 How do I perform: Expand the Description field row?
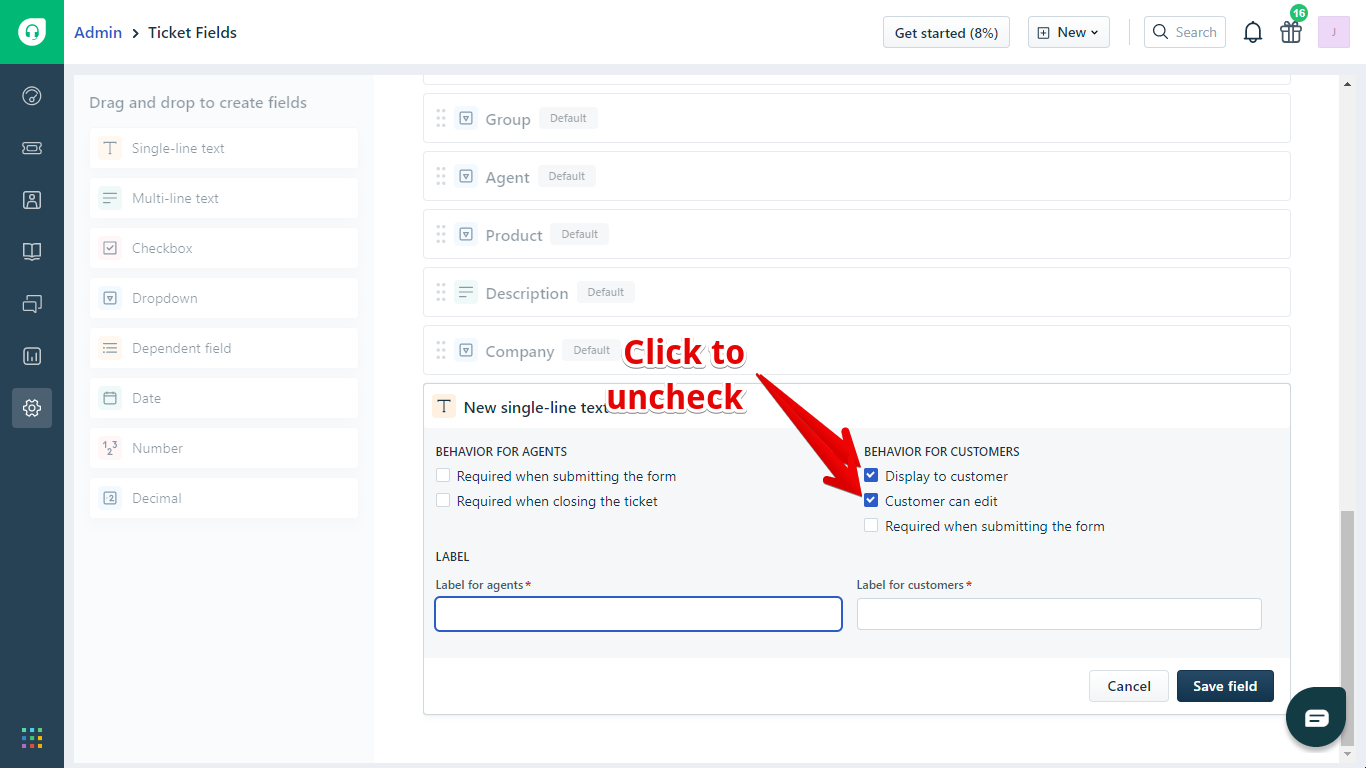click(856, 292)
